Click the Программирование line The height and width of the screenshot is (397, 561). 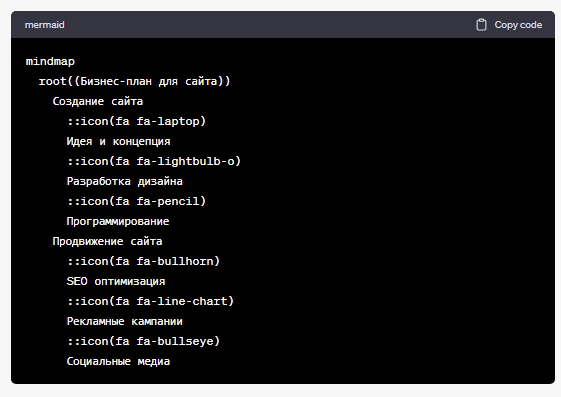118,221
